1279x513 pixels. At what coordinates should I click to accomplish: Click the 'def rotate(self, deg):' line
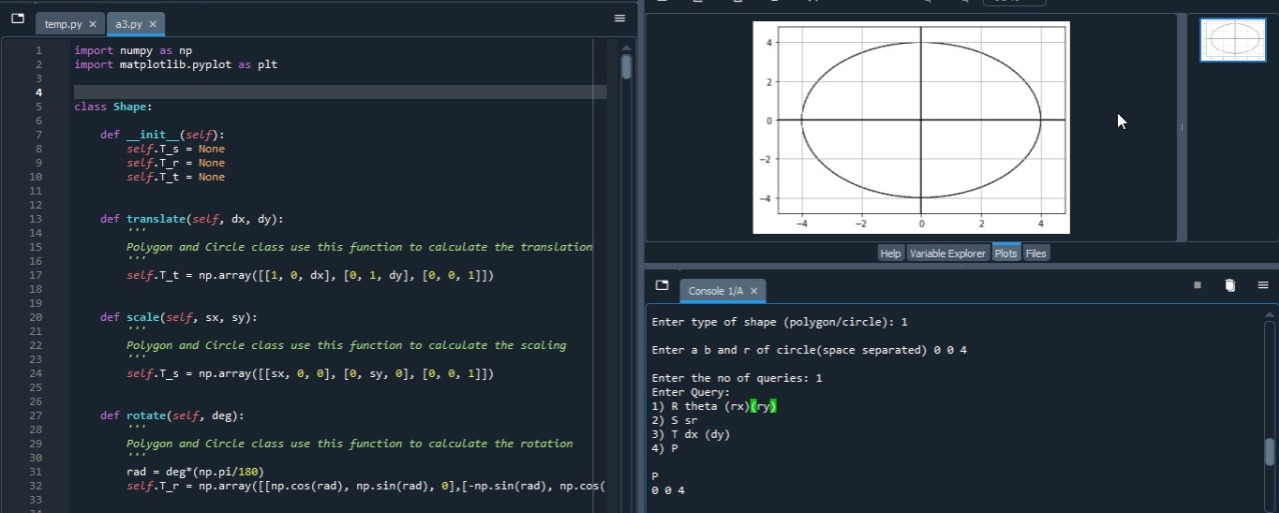coord(173,414)
